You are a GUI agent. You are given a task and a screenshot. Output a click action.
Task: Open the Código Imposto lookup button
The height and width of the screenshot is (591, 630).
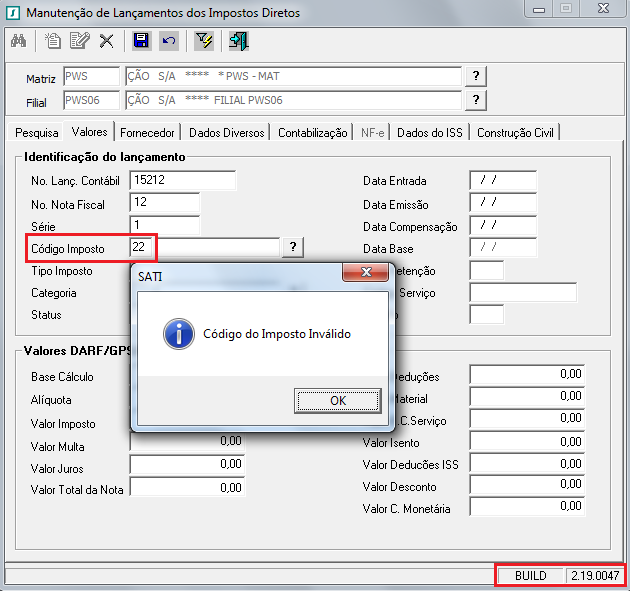[293, 247]
